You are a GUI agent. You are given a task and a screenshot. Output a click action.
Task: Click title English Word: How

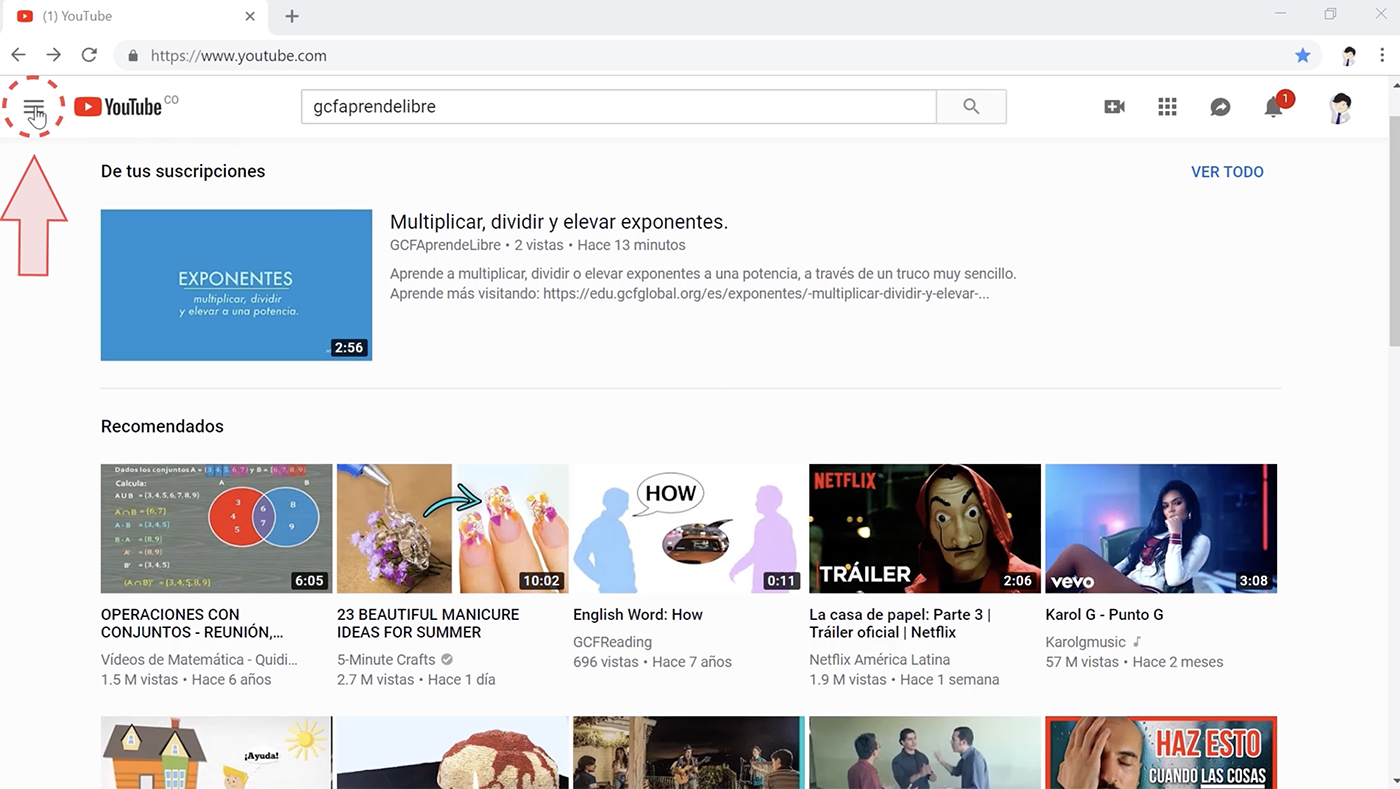tap(638, 615)
